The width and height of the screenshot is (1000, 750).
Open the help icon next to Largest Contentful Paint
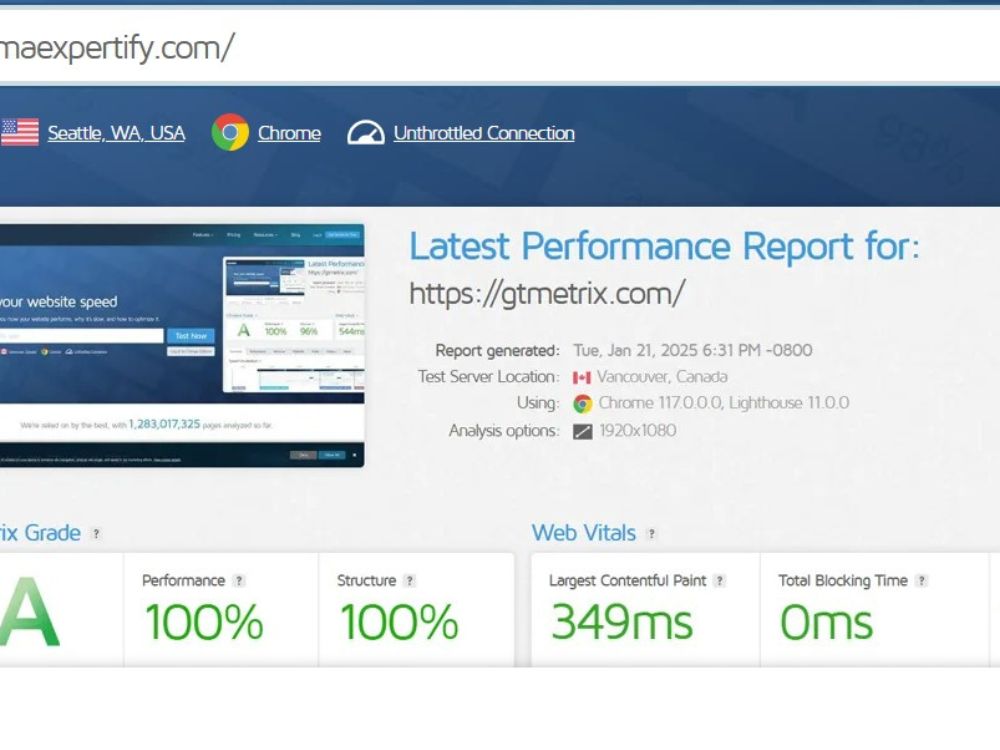[x=719, y=580]
